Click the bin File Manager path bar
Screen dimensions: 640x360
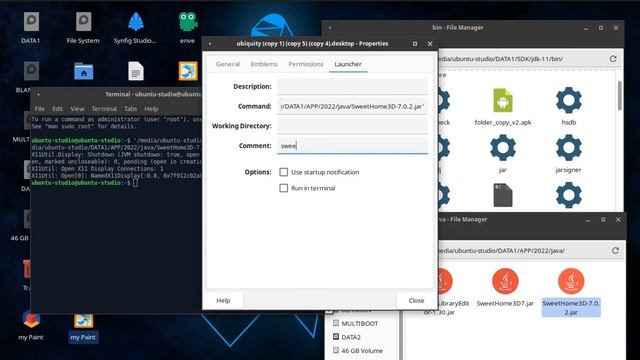click(x=521, y=59)
